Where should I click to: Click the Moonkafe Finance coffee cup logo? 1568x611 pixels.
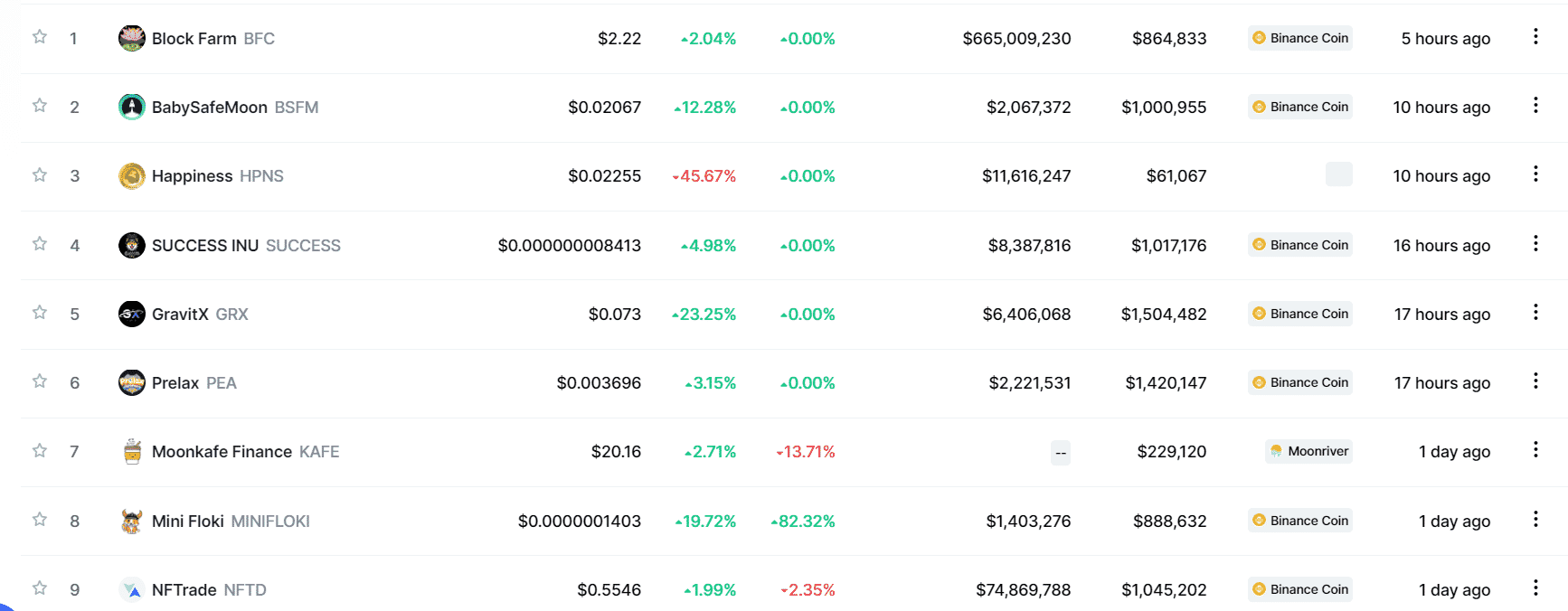coord(132,451)
